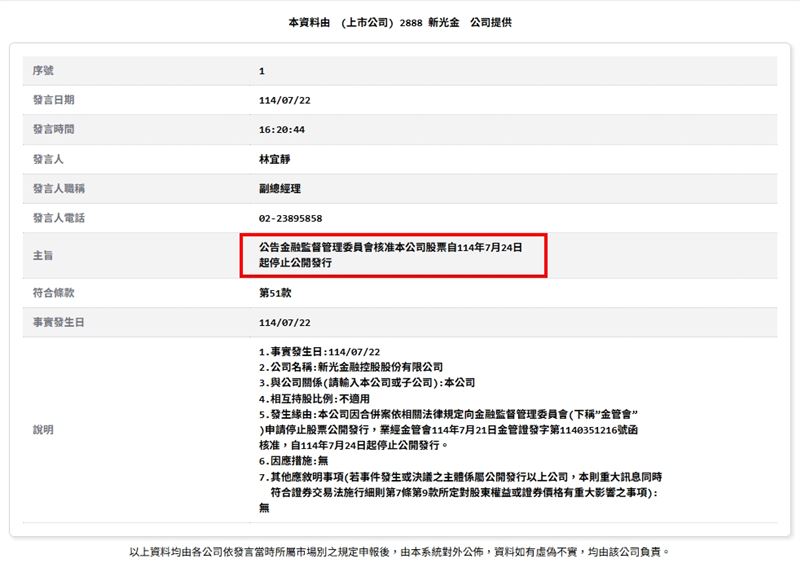Click subject line '公告金融監督管理委員會核准本公司股票自114年7月24日'
Screen dimensions: 800x567
click(390, 248)
